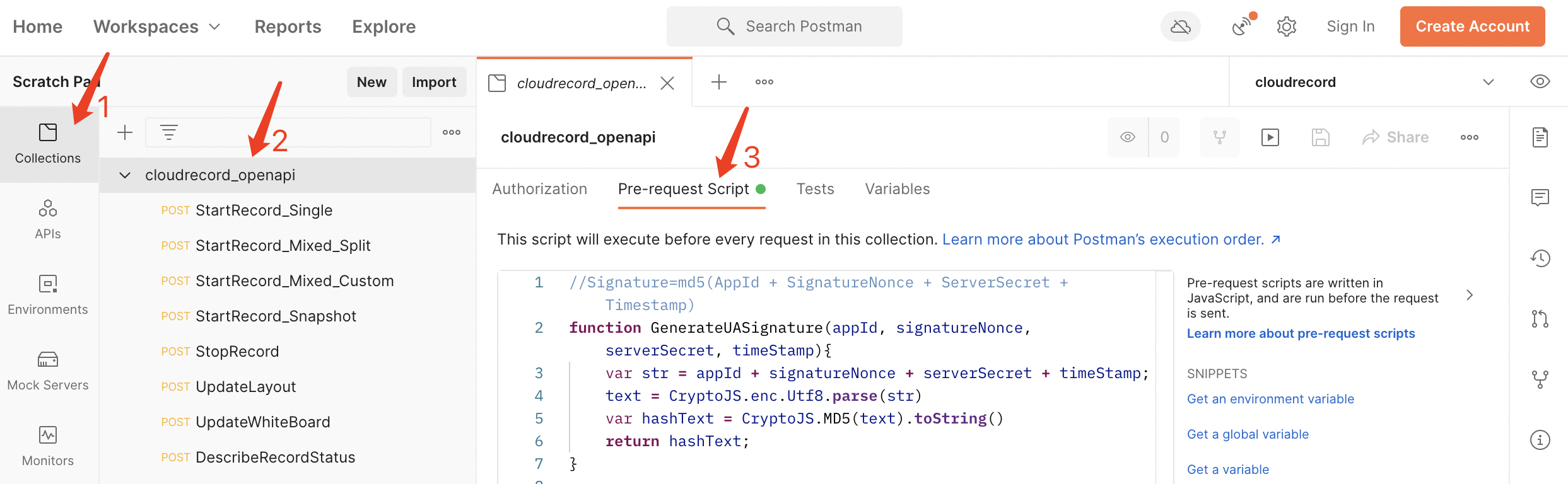Open the APIs sidebar section

pyautogui.click(x=48, y=220)
